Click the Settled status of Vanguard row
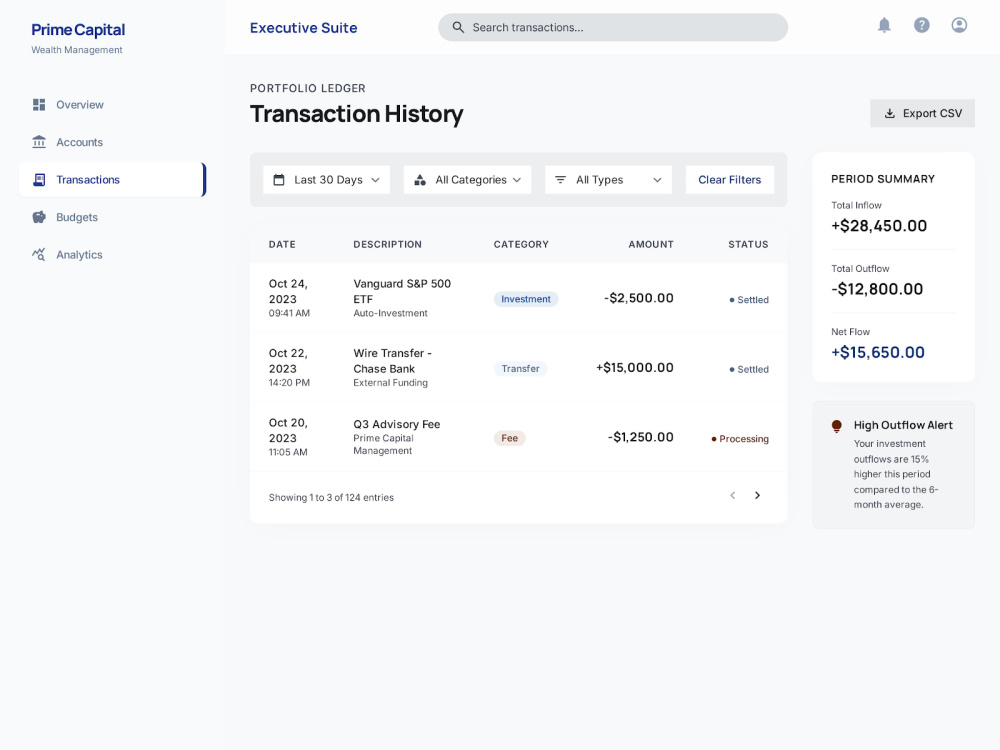The height and width of the screenshot is (750, 1000). pos(749,300)
